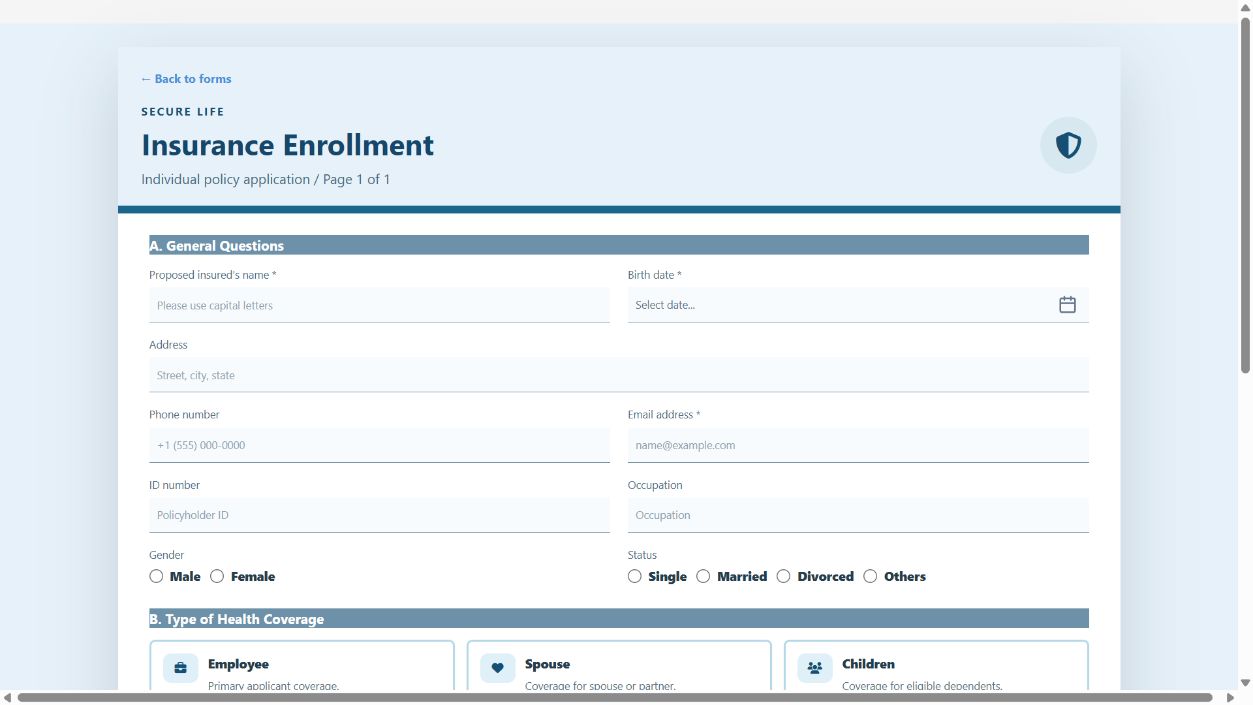Image resolution: width=1253 pixels, height=705 pixels.
Task: Click the scroll right arrow
Action: pos(1230,697)
